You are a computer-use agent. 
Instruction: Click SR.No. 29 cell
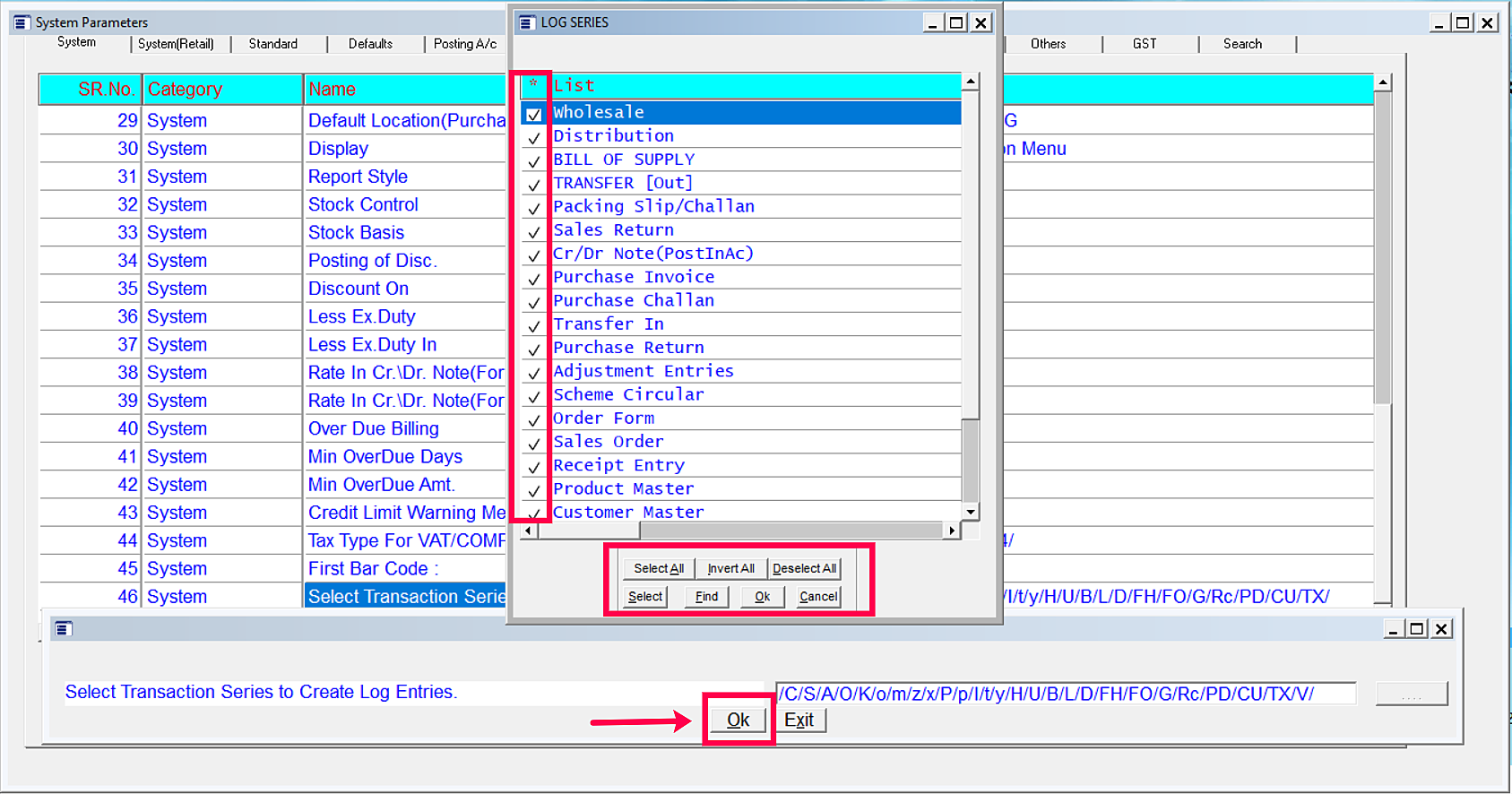coord(91,120)
